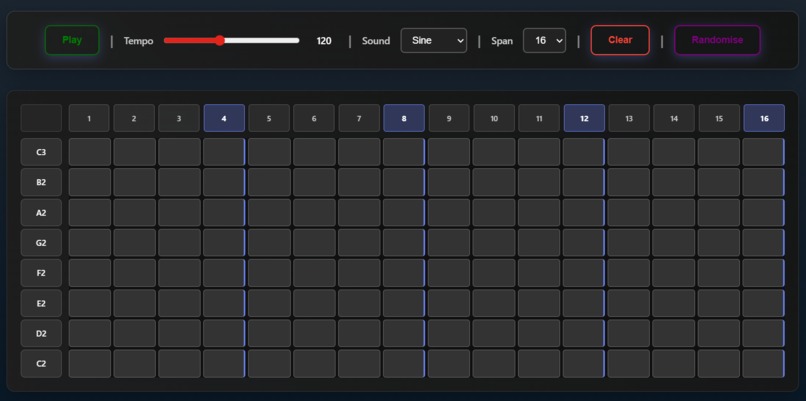
Task: Click the E2 note row label
Action: (41, 303)
